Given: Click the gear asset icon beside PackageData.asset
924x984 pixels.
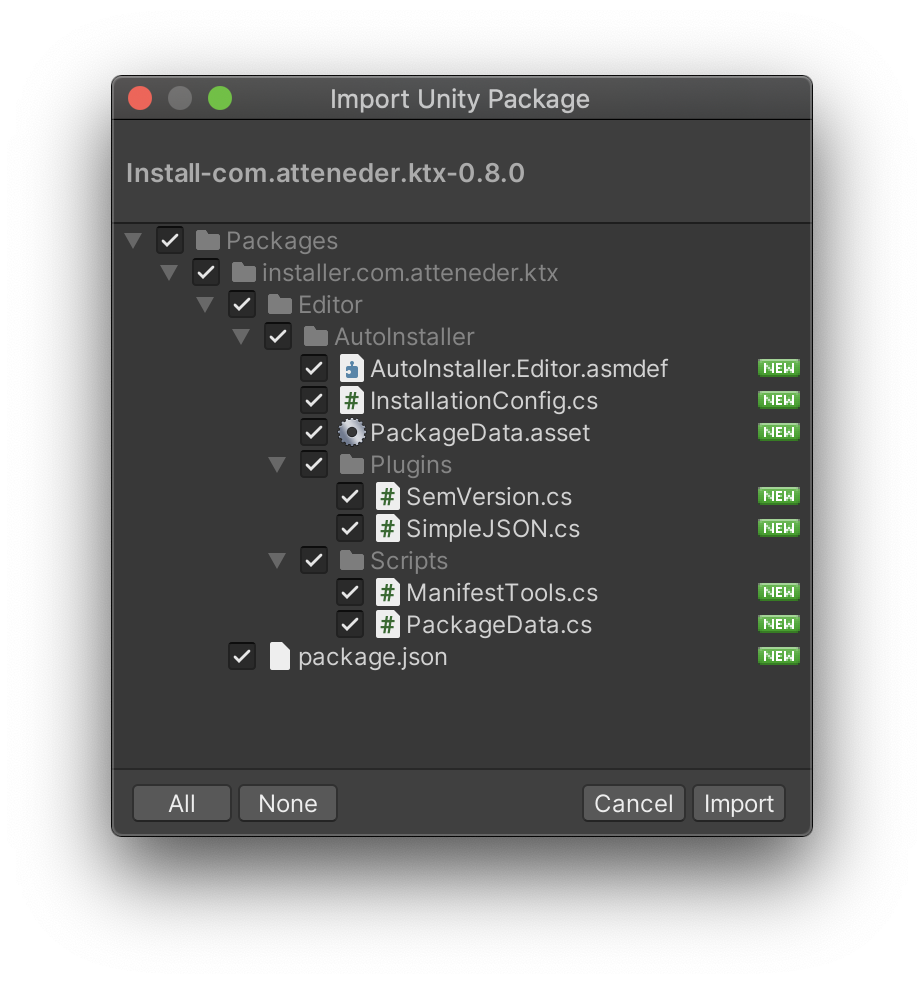Looking at the screenshot, I should pyautogui.click(x=350, y=432).
